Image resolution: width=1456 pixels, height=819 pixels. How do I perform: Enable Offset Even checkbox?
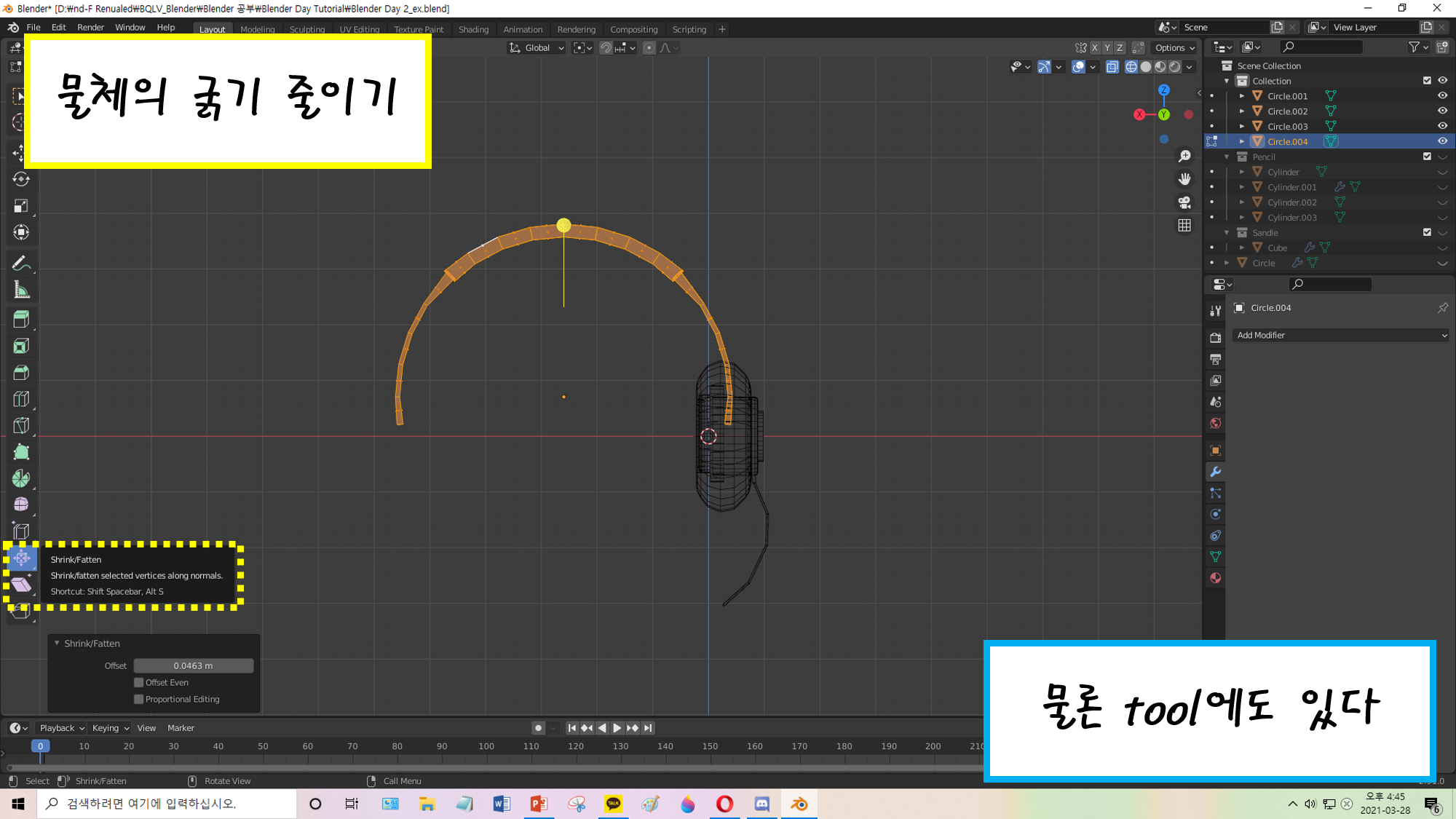pyautogui.click(x=139, y=683)
